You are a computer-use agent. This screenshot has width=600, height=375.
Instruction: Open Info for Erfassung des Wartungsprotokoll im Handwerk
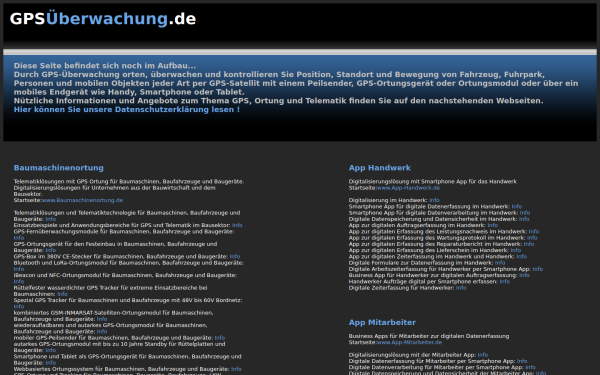pyautogui.click(x=532, y=238)
